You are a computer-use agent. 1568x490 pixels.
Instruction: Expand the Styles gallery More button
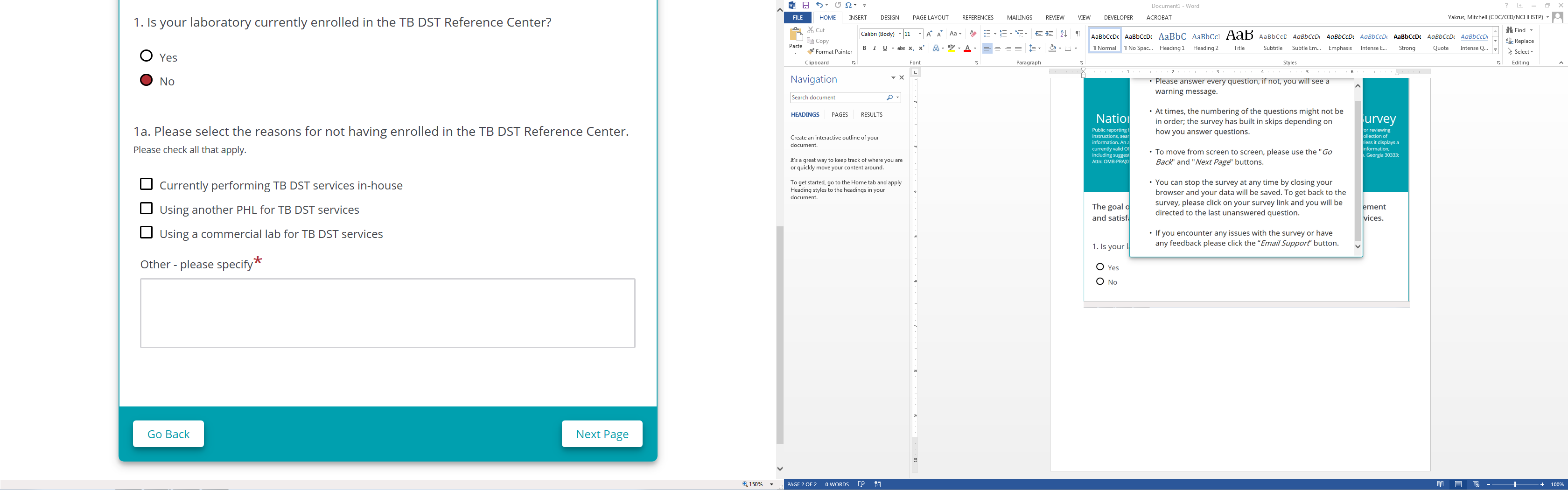pyautogui.click(x=1496, y=50)
